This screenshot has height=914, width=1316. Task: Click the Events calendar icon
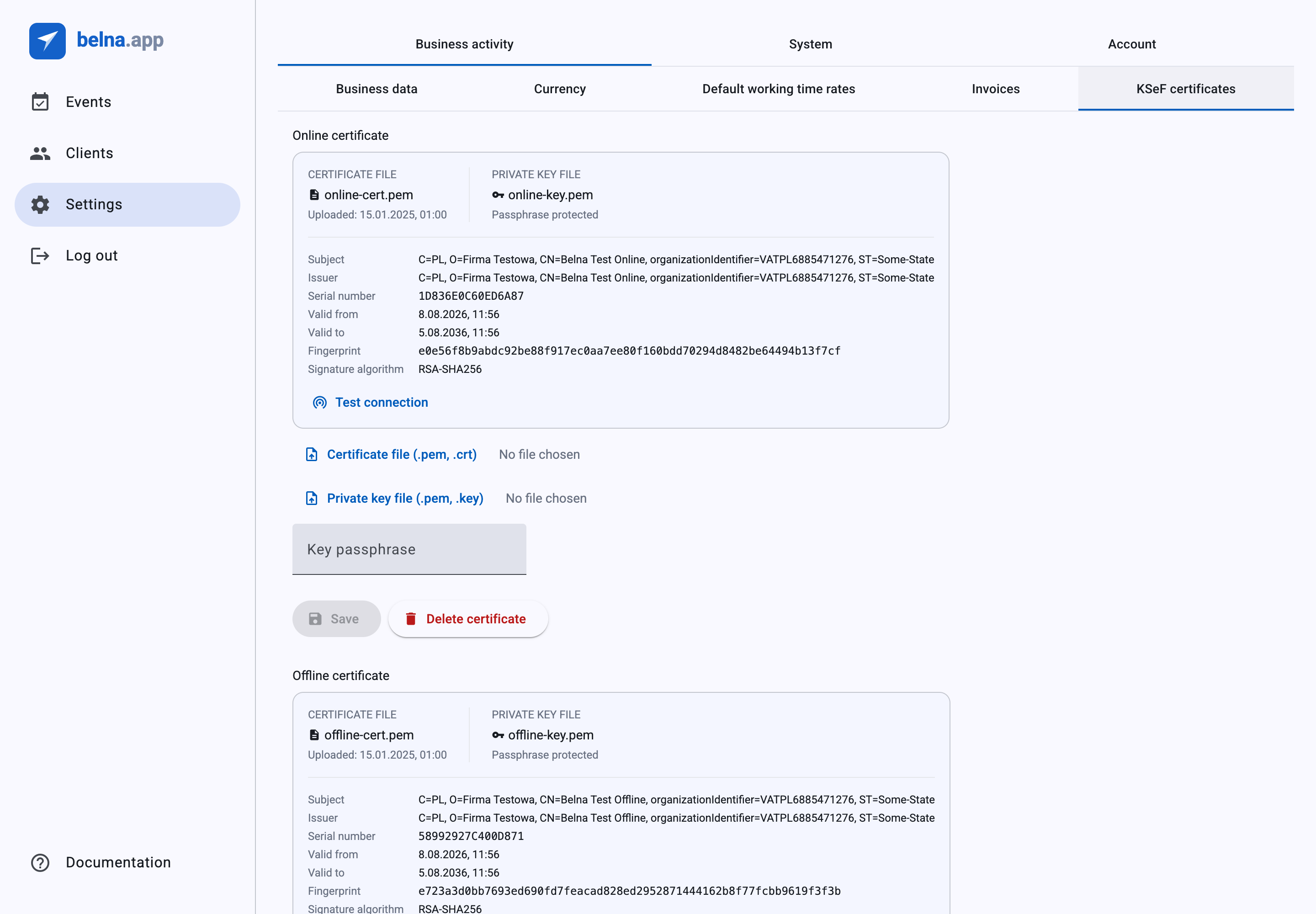[x=40, y=102]
